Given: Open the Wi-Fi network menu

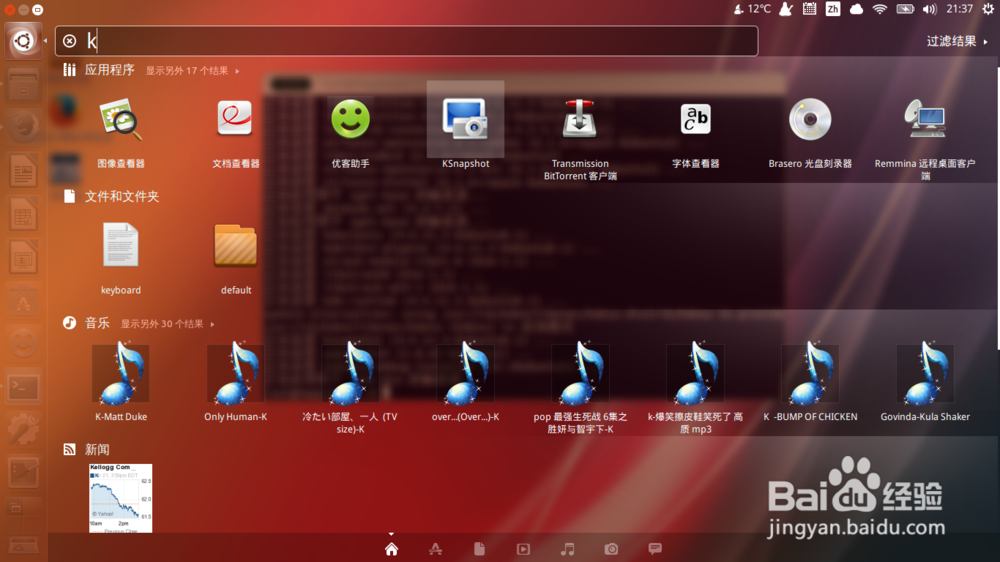Looking at the screenshot, I should (880, 9).
